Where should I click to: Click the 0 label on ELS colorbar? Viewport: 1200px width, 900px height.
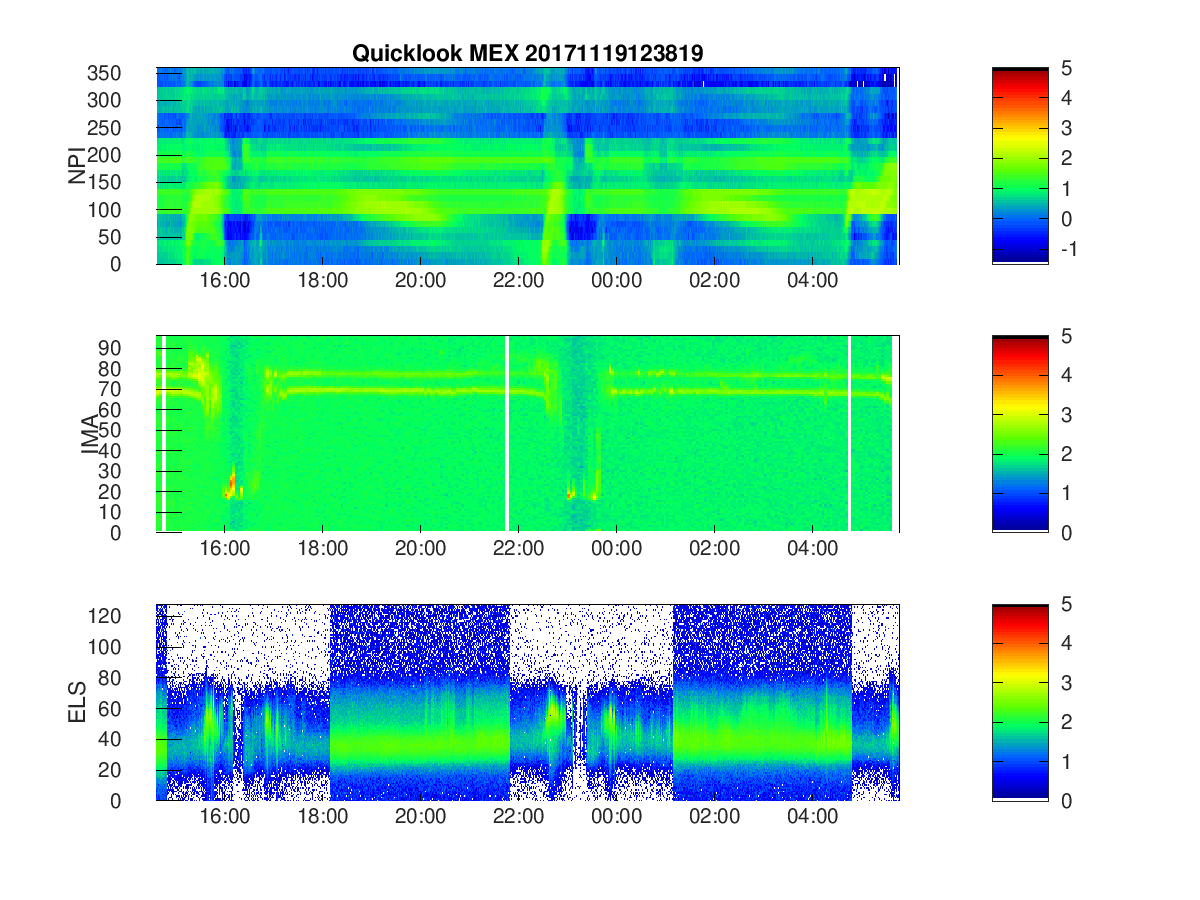point(1066,800)
